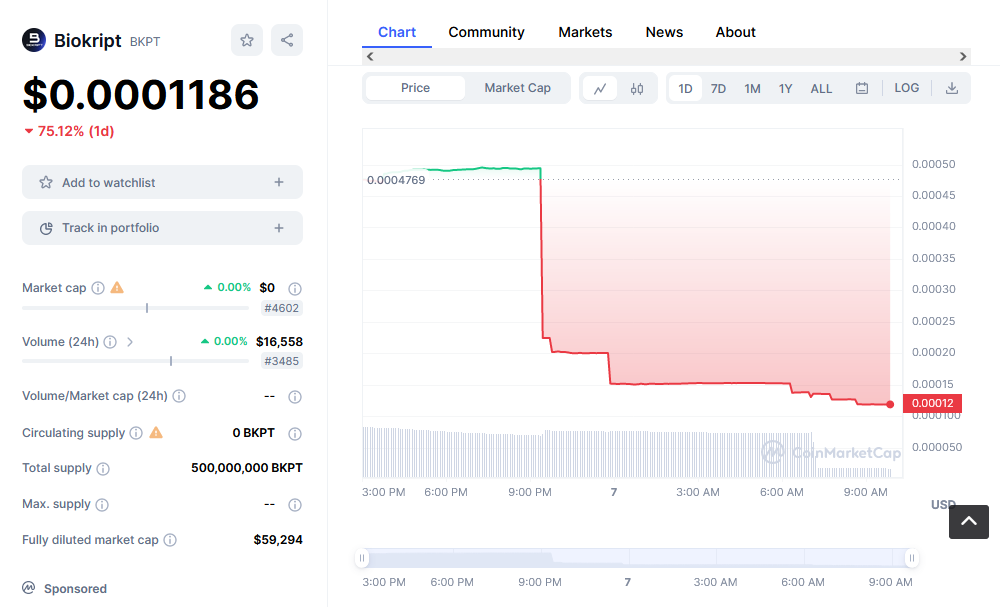Open the News tab
1000x607 pixels.
[x=664, y=32]
